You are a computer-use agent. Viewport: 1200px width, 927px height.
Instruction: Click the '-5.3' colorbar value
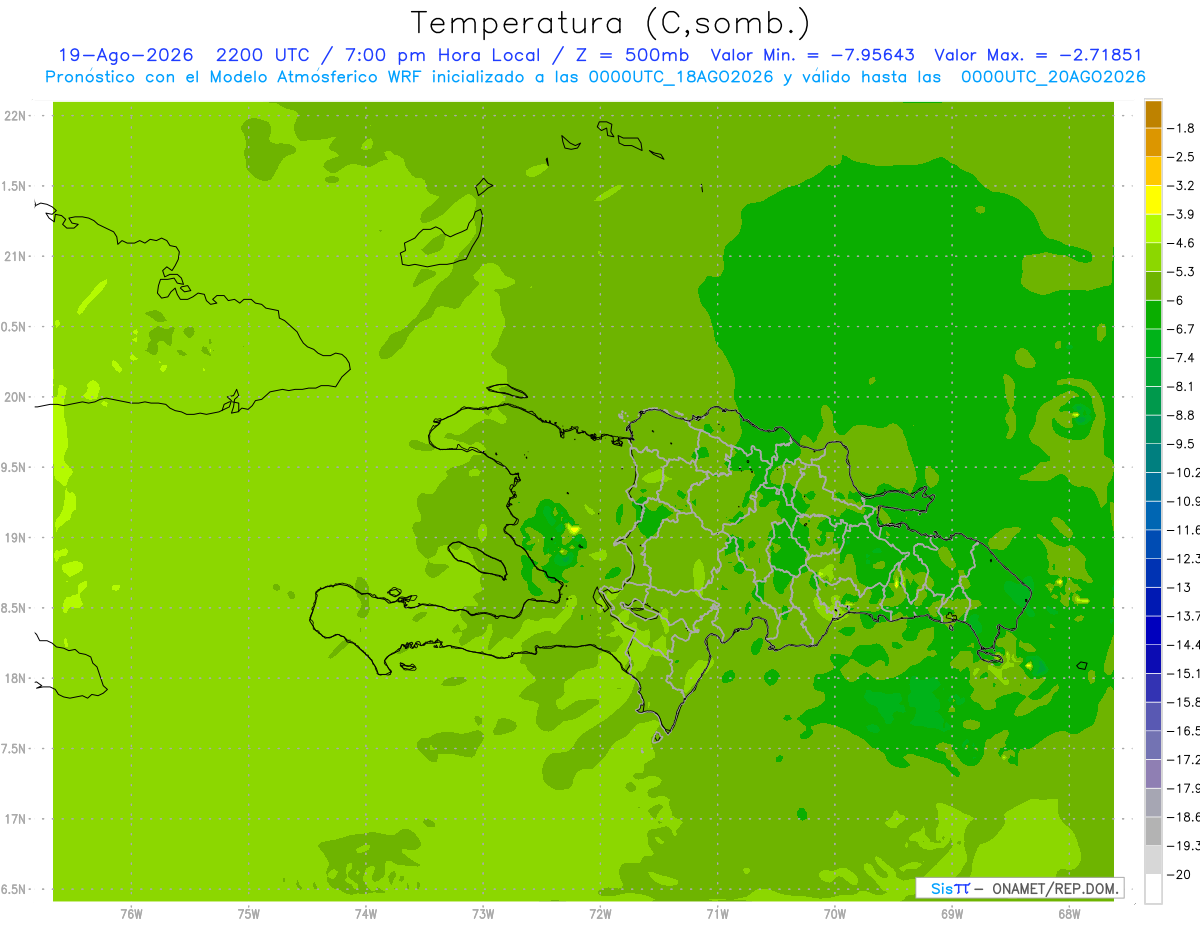(x=1181, y=271)
